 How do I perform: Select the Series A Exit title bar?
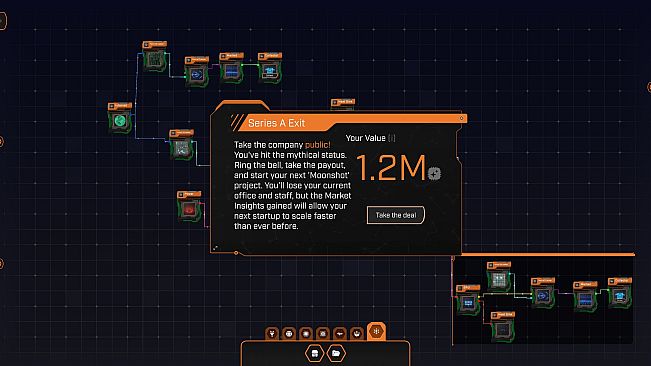(353, 122)
